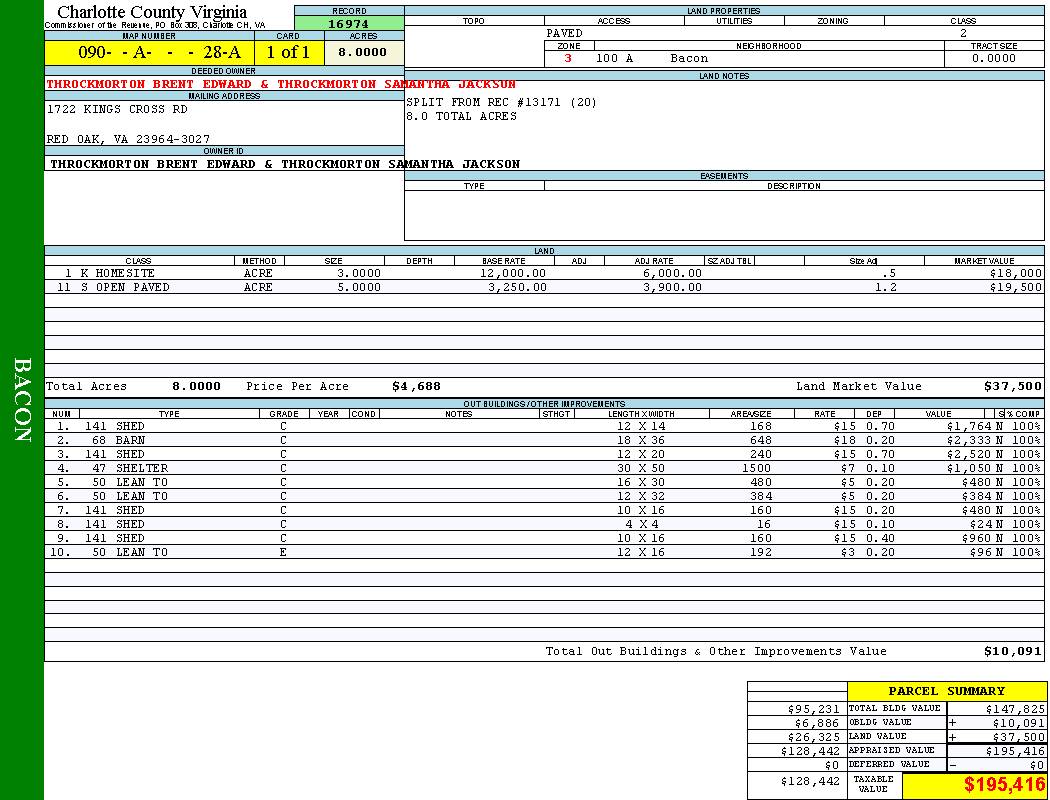Click the Land Market Value total $37,500

coord(1012,386)
